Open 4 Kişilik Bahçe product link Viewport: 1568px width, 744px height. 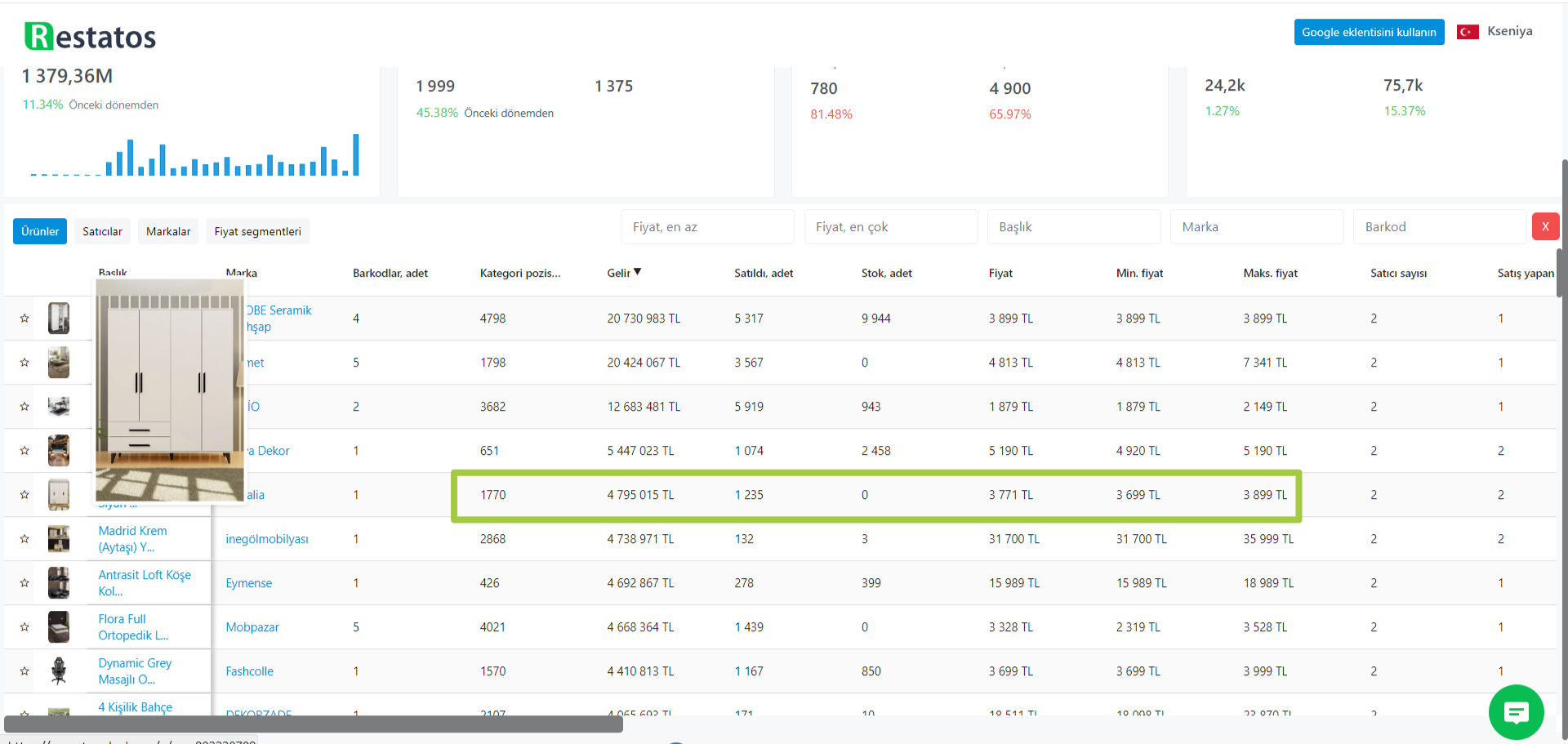(x=136, y=707)
